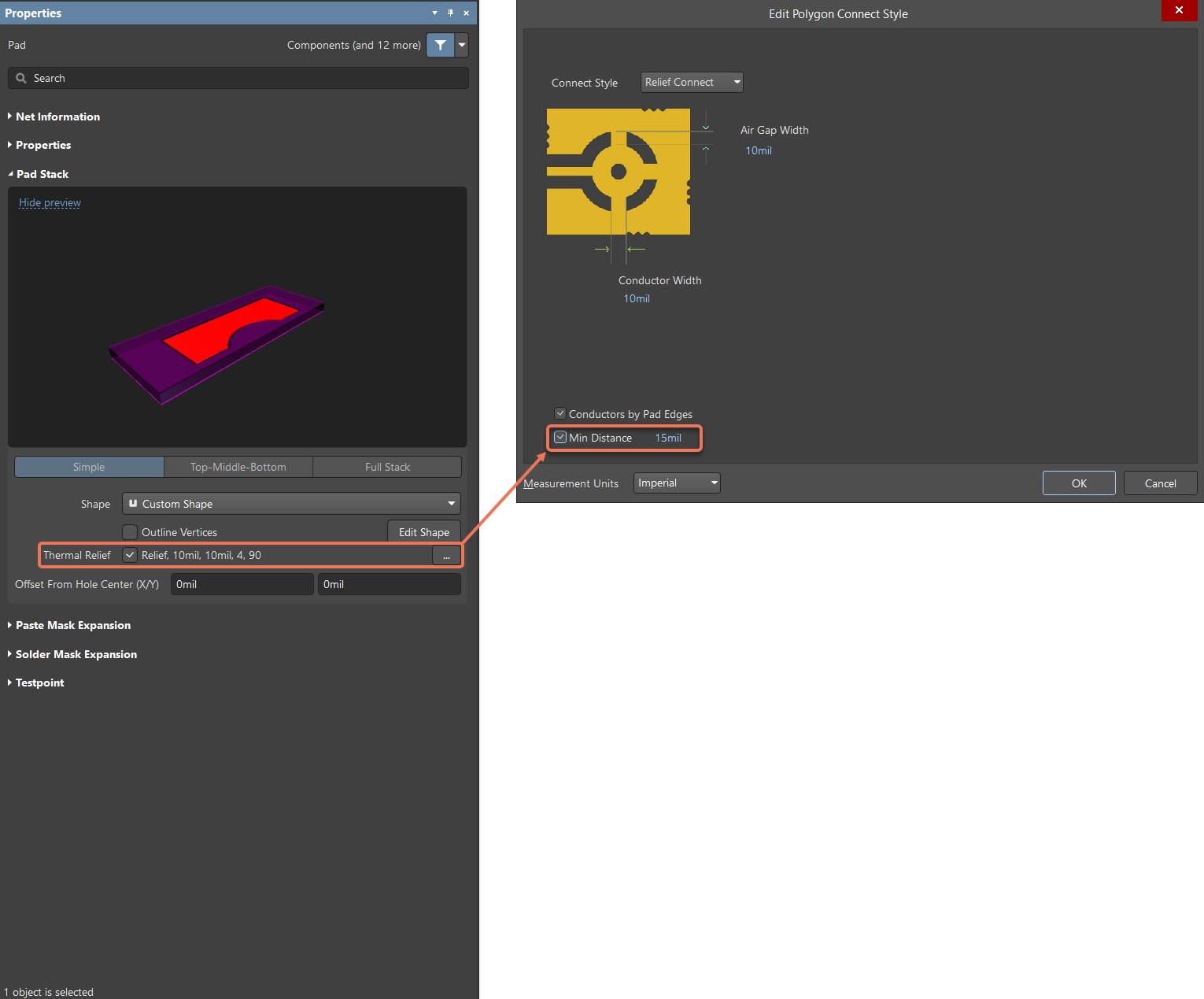Switch to the Top-Middle-Bottom tab

(x=238, y=467)
